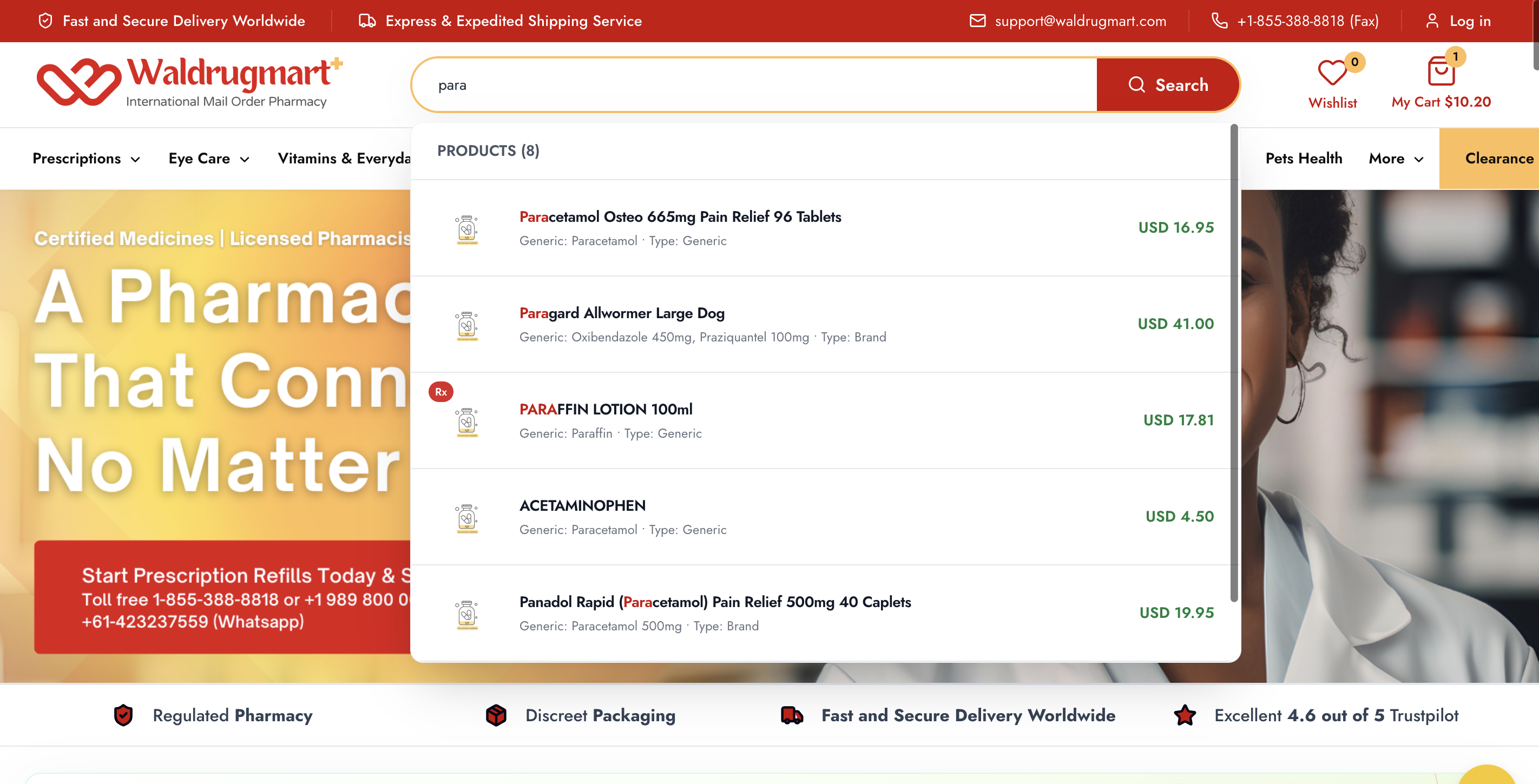Click Generic: Oxibendazole 450mg, Praziquantel description

702,337
